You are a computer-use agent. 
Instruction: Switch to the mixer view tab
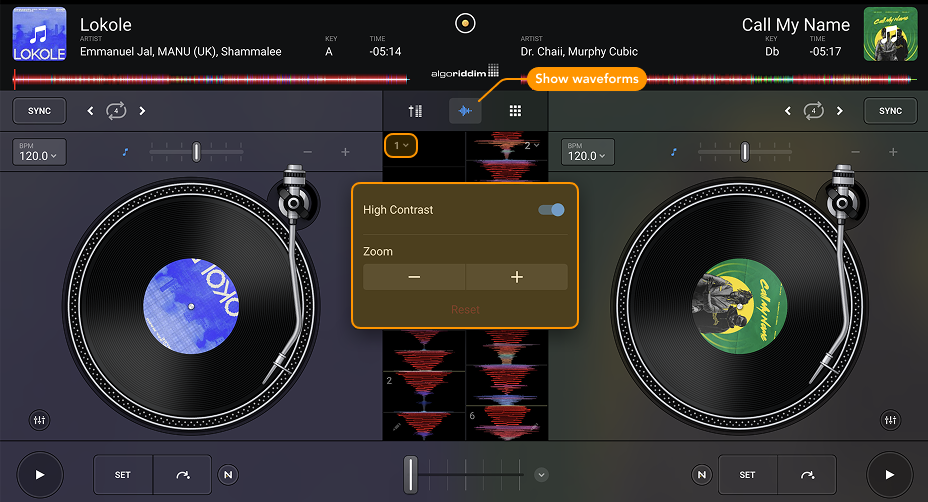[415, 111]
